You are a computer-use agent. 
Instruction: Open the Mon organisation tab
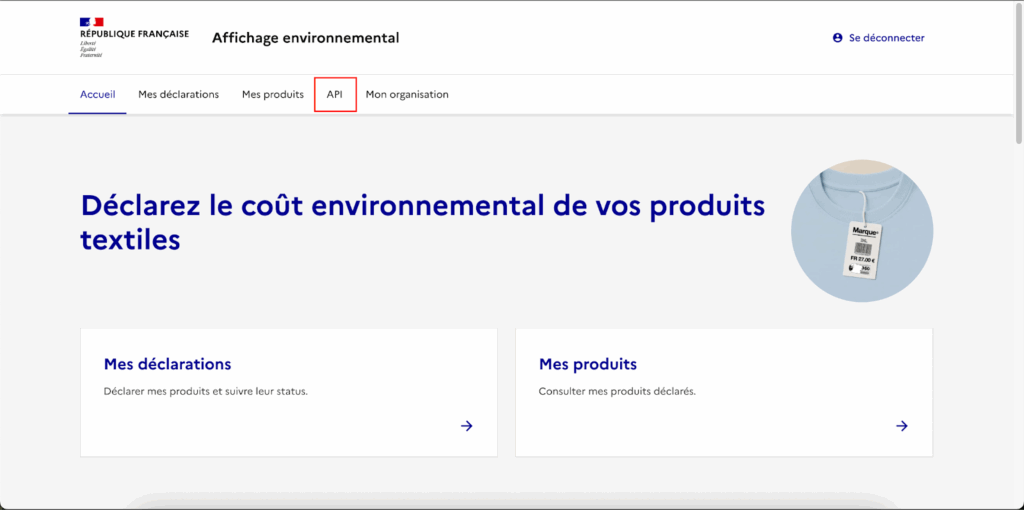[407, 95]
